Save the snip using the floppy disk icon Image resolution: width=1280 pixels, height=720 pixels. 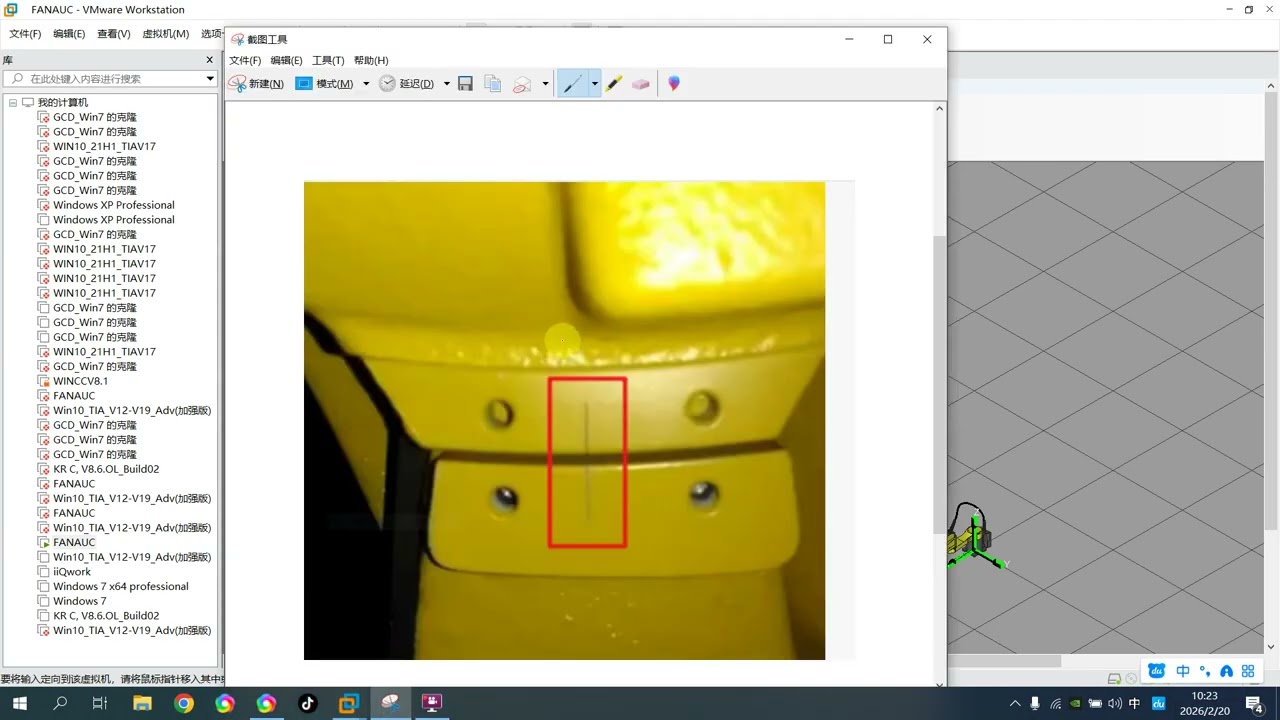tap(465, 84)
